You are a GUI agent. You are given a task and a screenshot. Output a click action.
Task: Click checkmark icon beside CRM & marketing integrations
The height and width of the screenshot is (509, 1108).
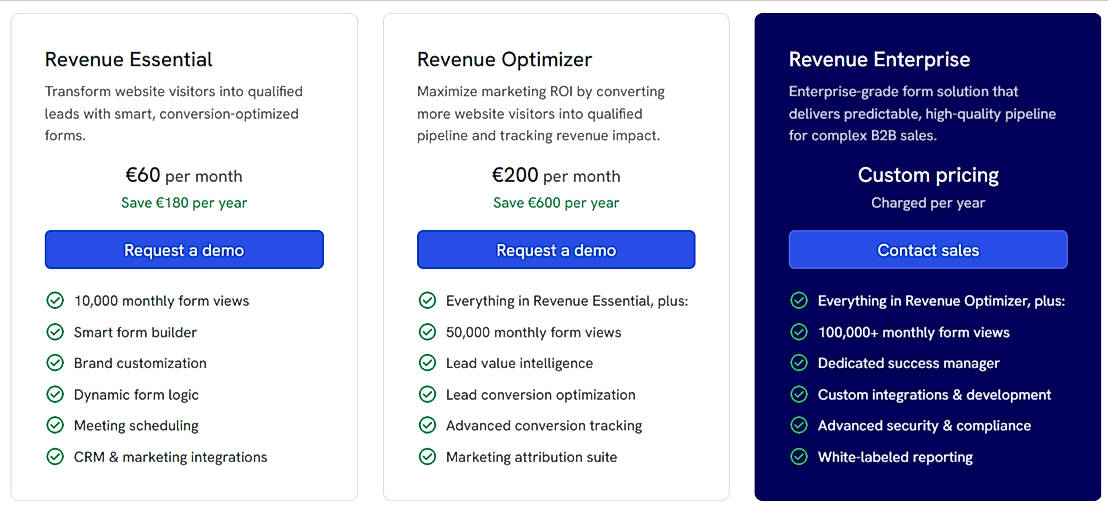(55, 457)
